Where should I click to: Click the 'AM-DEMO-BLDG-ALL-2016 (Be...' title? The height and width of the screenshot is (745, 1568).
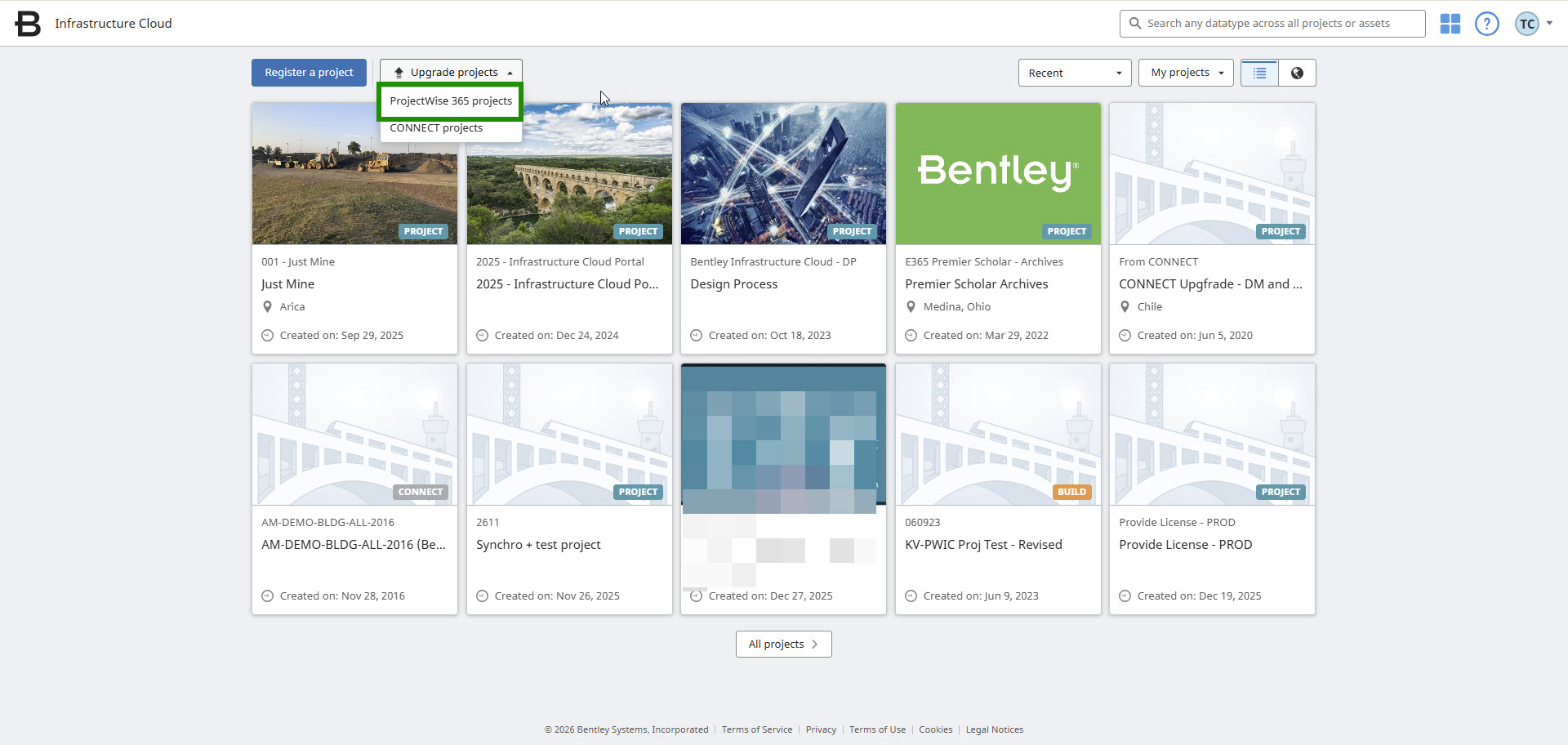[354, 545]
